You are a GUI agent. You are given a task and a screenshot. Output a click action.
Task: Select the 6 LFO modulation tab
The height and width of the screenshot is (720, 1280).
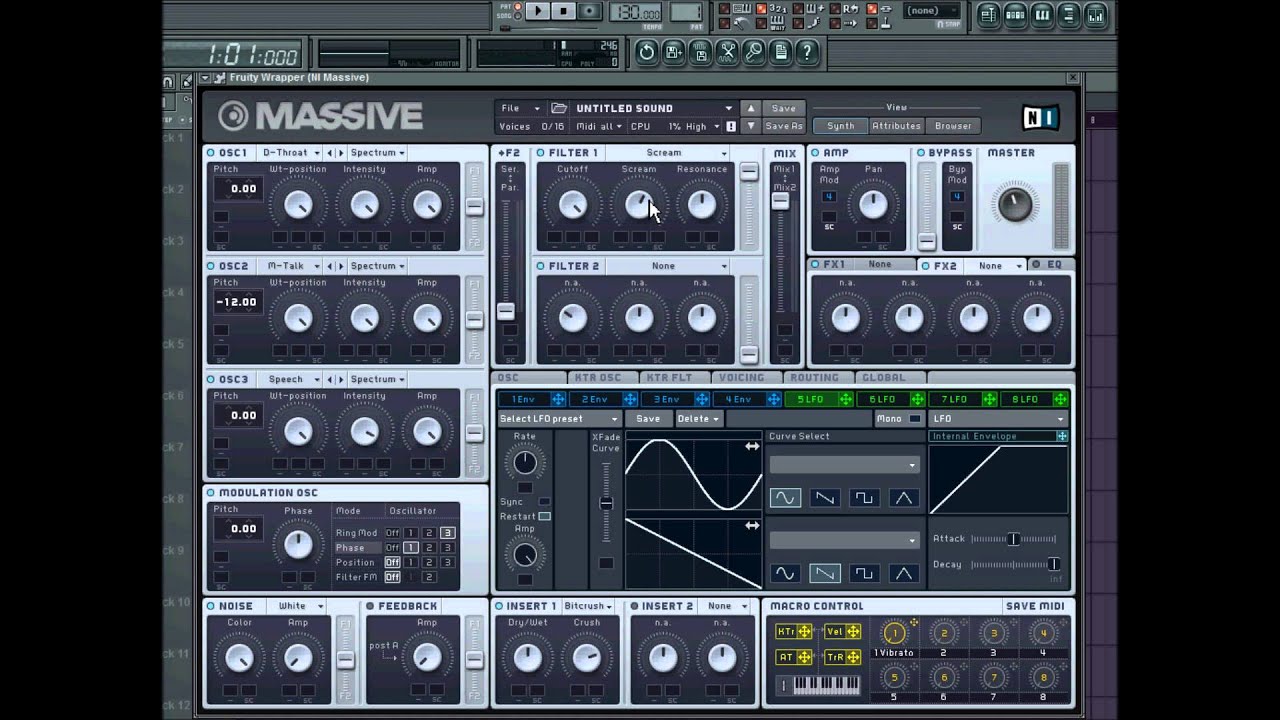click(x=882, y=399)
